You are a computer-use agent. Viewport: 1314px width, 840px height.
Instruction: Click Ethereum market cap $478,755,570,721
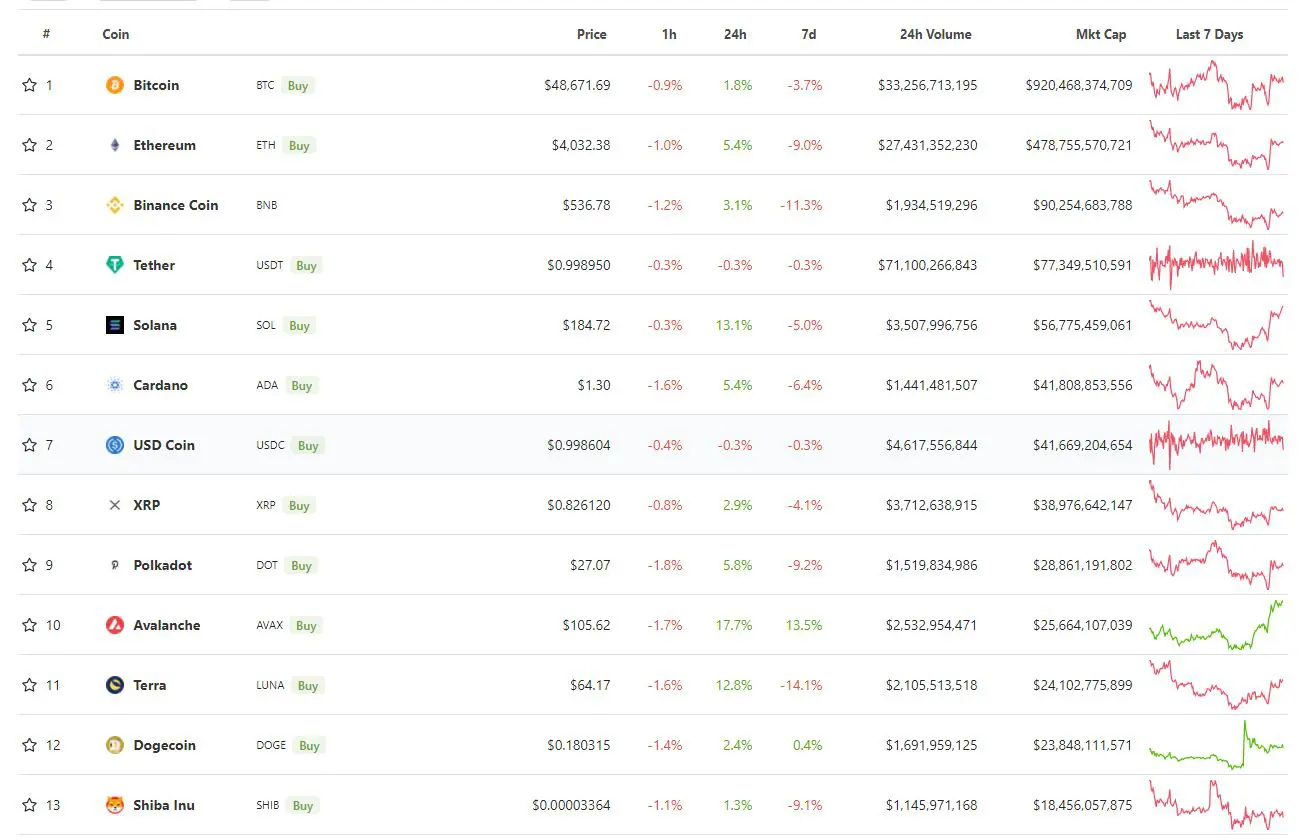[x=1079, y=145]
